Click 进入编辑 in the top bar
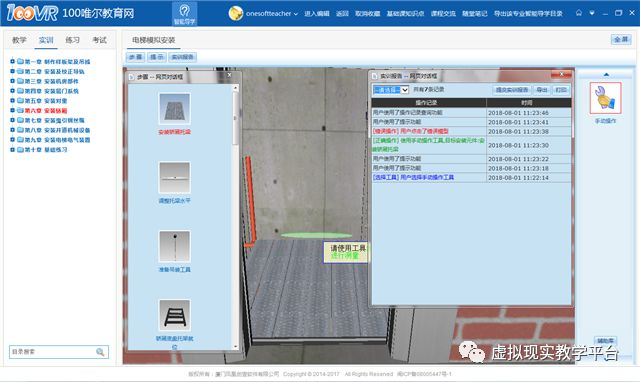 coord(317,13)
